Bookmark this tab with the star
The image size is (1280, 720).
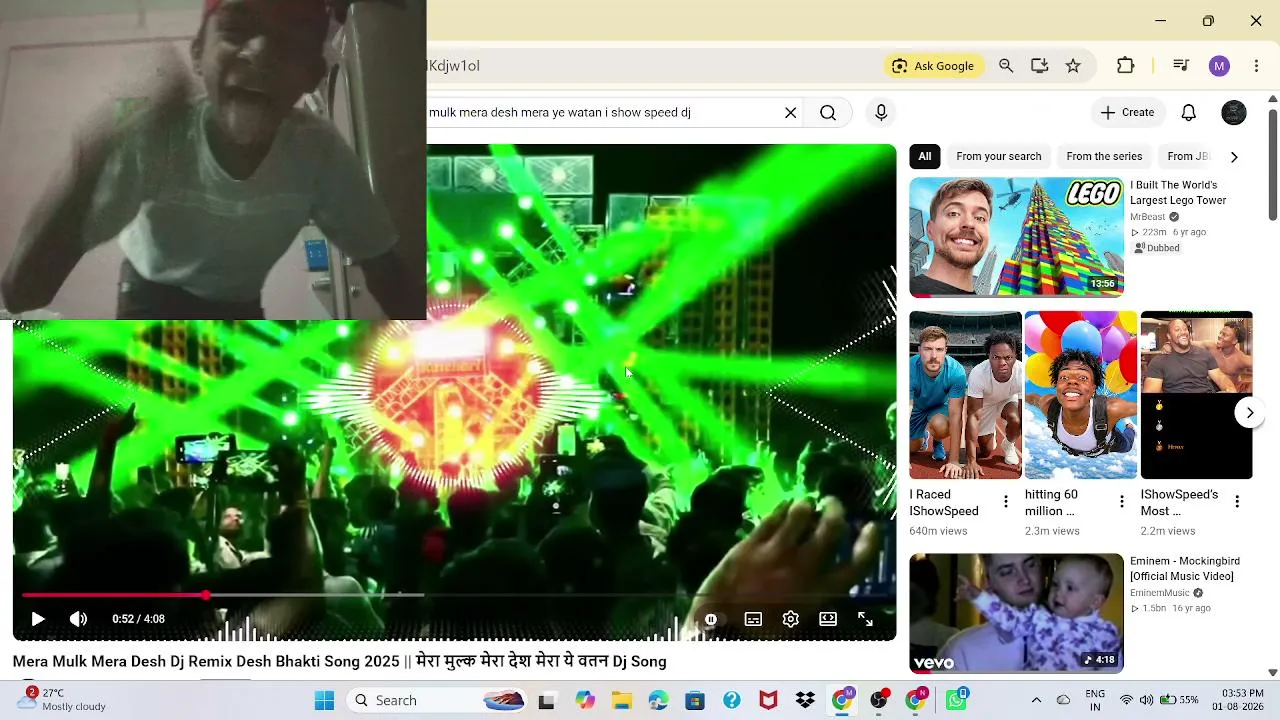pyautogui.click(x=1073, y=66)
